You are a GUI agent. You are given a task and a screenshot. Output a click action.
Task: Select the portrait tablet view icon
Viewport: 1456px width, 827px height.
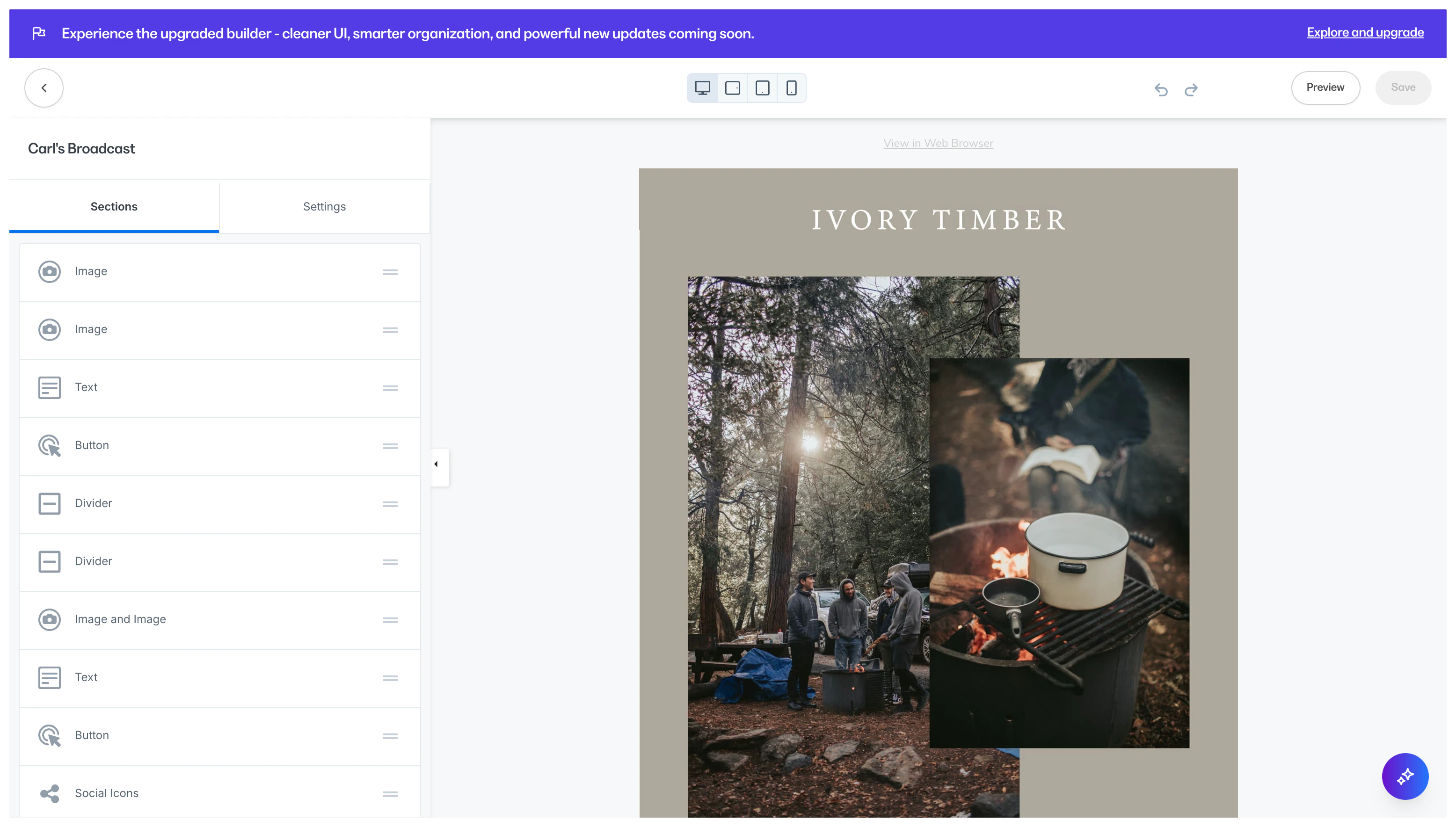[x=762, y=88]
